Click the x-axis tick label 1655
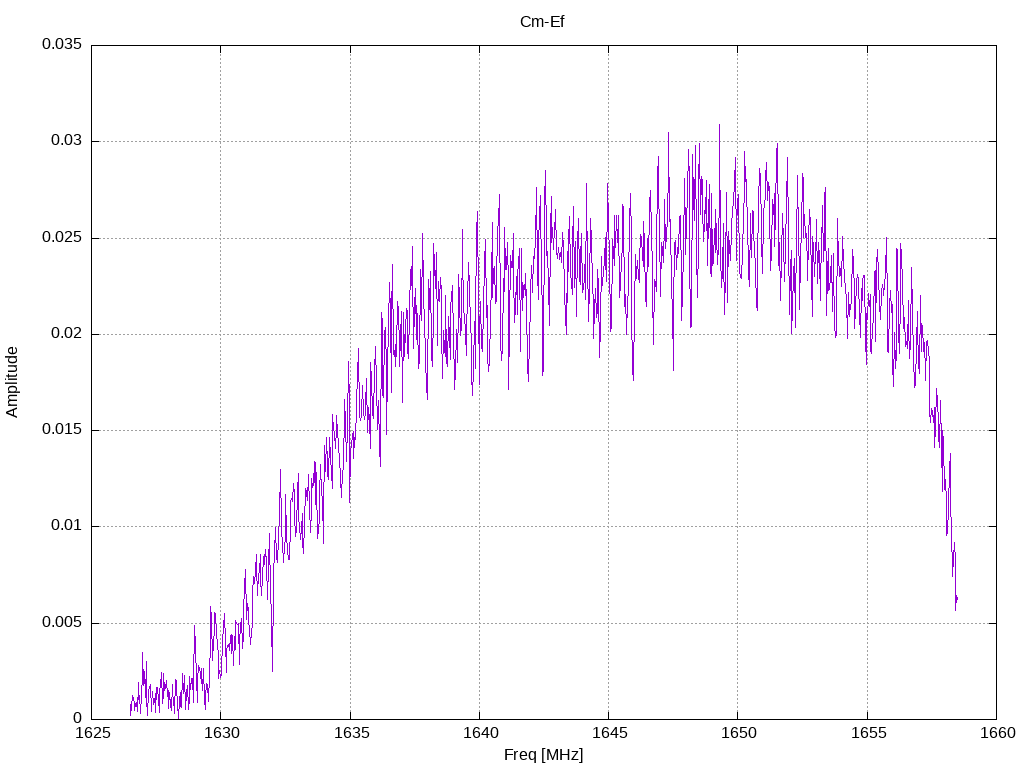Screen dimensions: 1024x768 pos(869,733)
